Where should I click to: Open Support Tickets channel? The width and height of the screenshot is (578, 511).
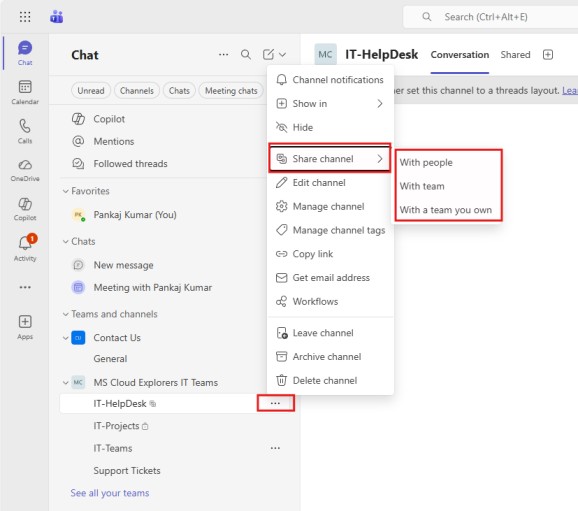127,471
